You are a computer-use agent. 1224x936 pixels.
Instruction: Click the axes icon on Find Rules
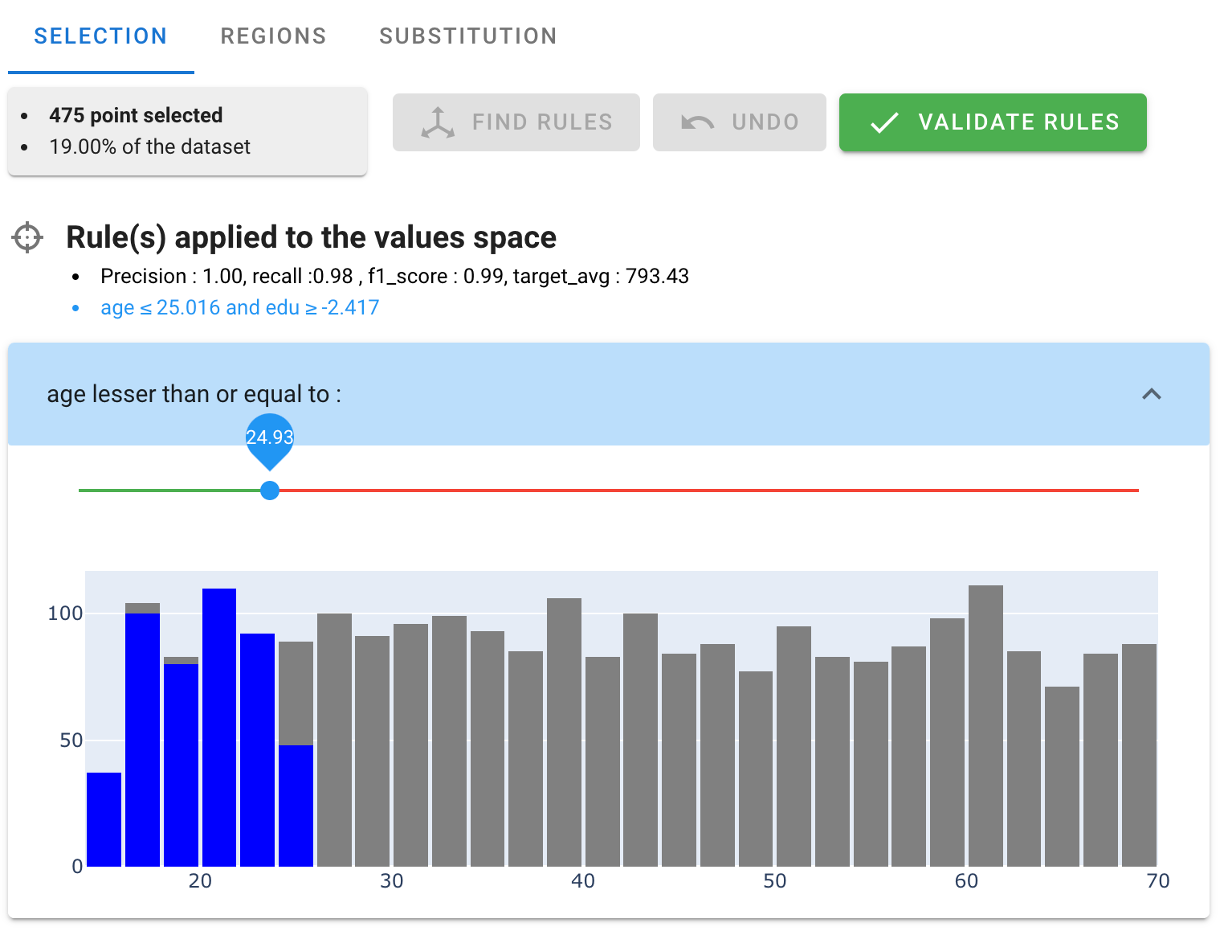[437, 123]
